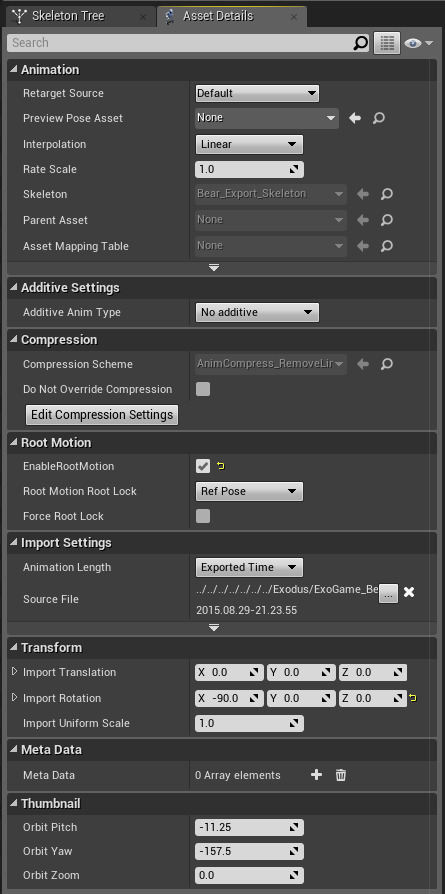The image size is (445, 894).
Task: Collapse the Additive Settings section
Action: point(13,287)
